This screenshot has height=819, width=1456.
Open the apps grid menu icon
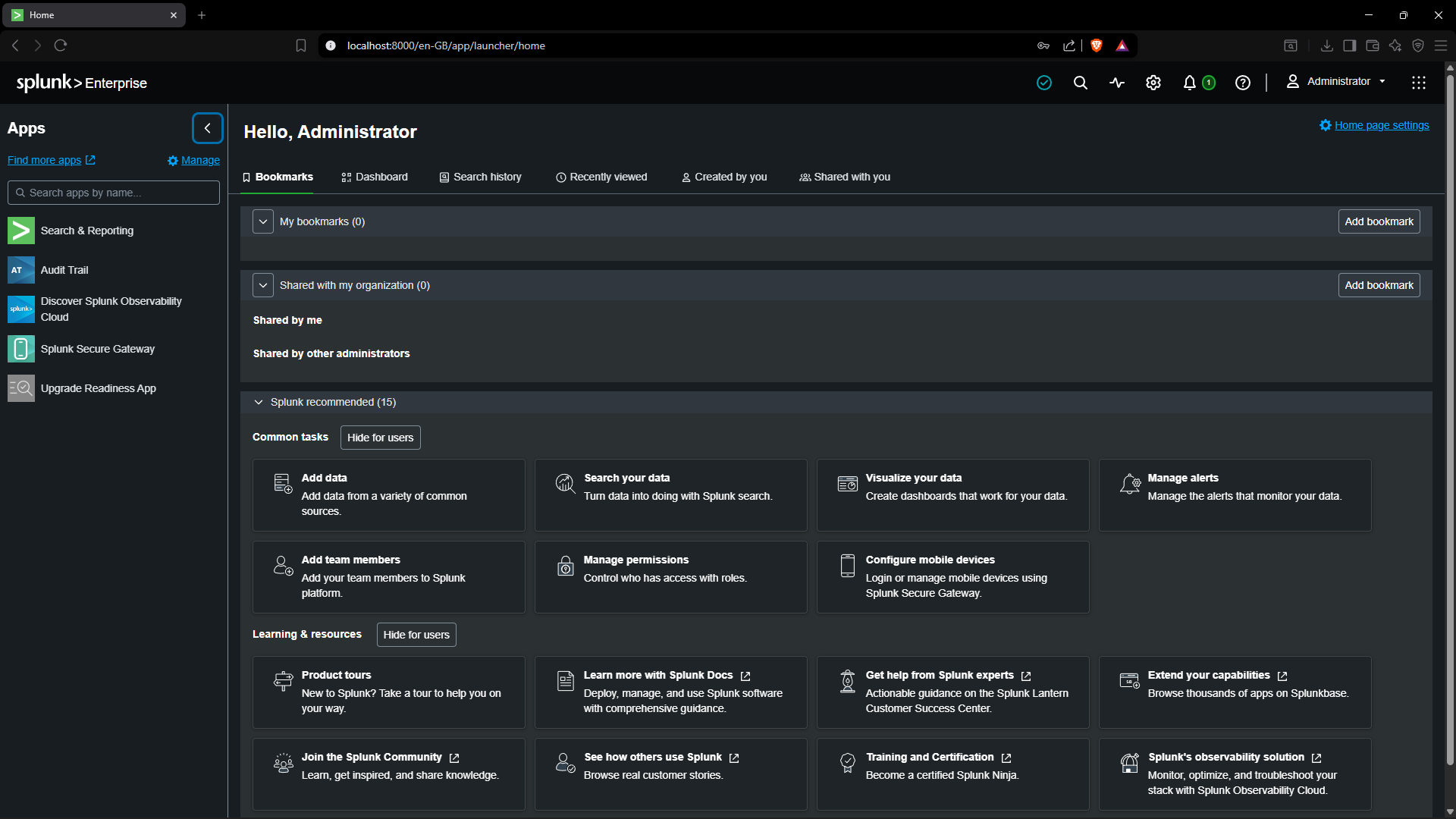(x=1419, y=83)
